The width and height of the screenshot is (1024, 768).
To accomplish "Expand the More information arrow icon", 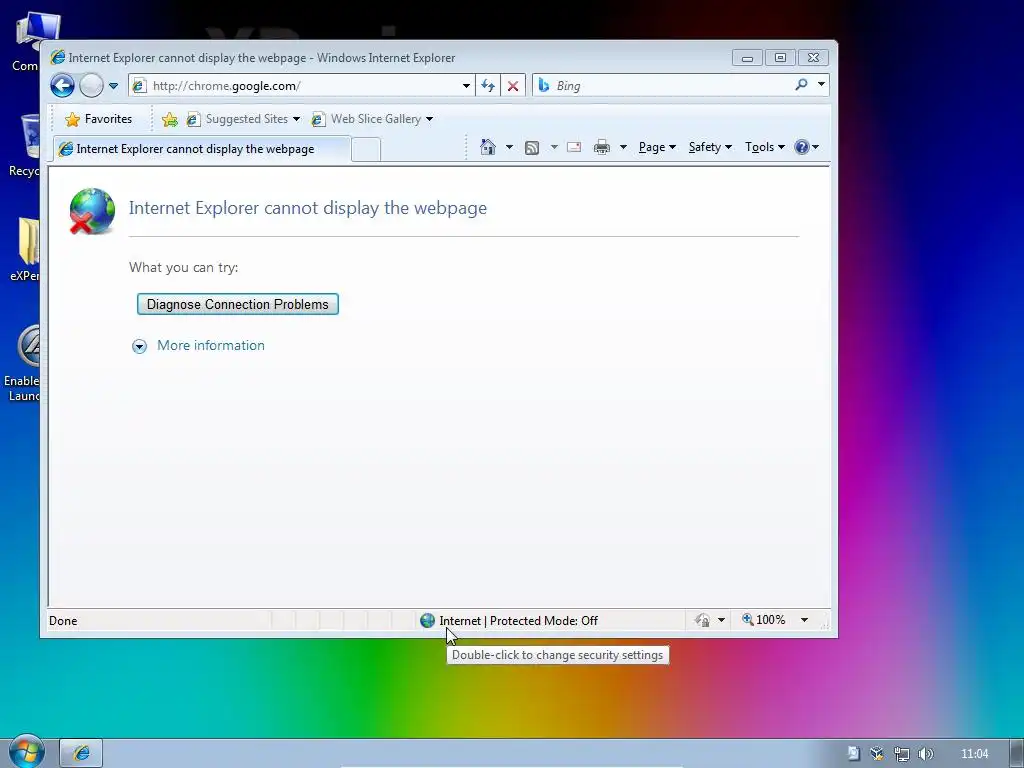I will coord(139,346).
